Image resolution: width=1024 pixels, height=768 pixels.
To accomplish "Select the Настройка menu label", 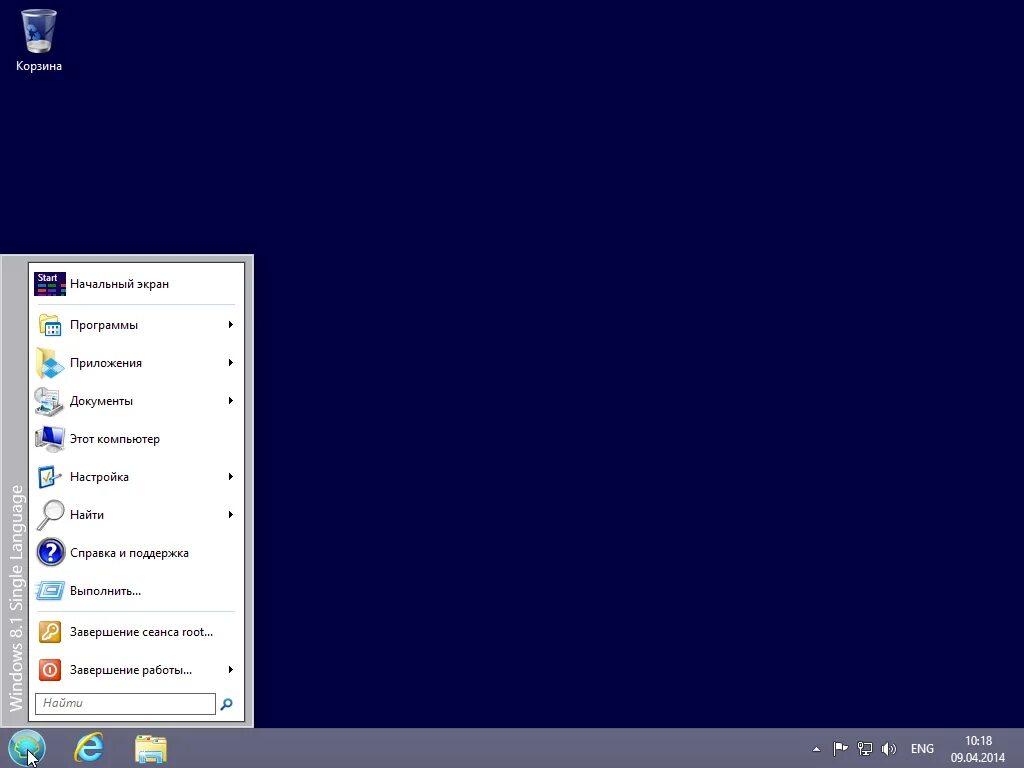I will (99, 477).
